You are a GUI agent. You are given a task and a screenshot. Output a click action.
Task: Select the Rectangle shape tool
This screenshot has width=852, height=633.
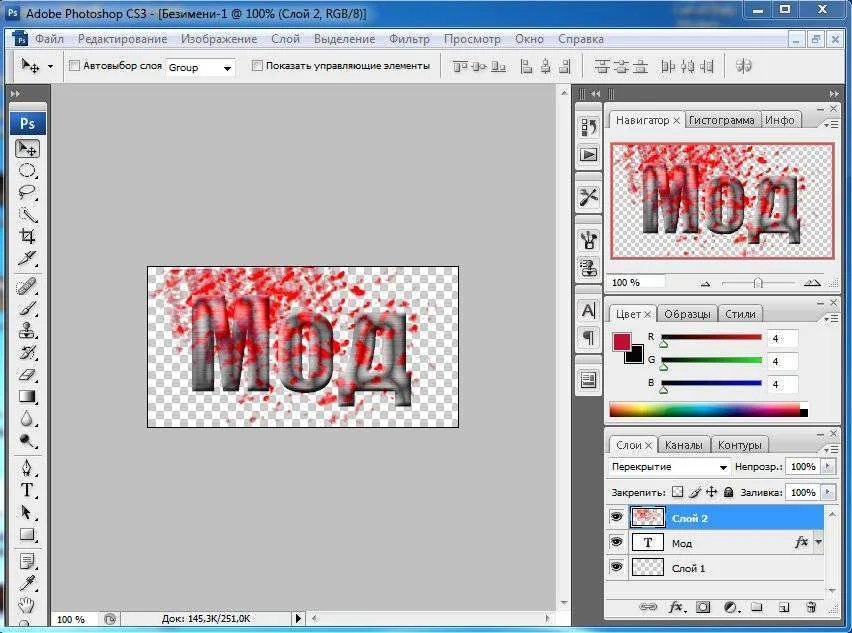tap(27, 534)
